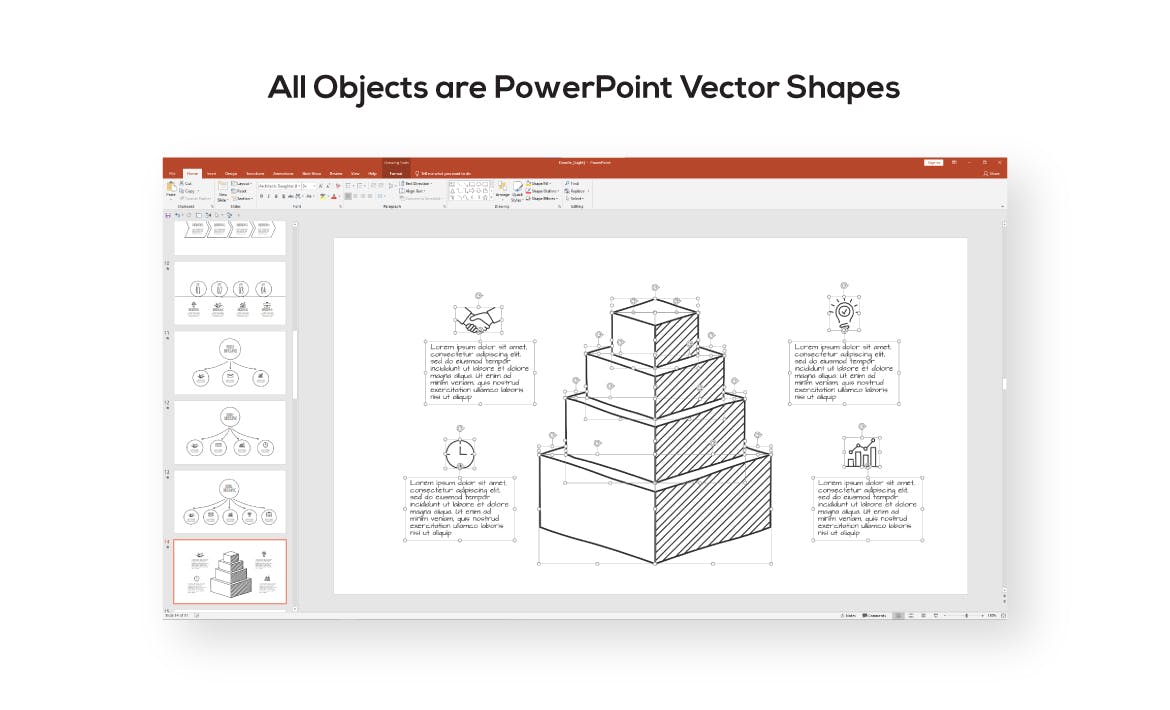Switch to the Insert ribbon tab
The width and height of the screenshot is (1170, 710).
tap(212, 172)
